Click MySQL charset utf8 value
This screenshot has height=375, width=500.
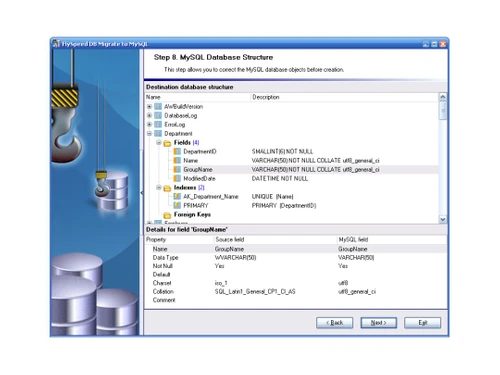(x=343, y=283)
